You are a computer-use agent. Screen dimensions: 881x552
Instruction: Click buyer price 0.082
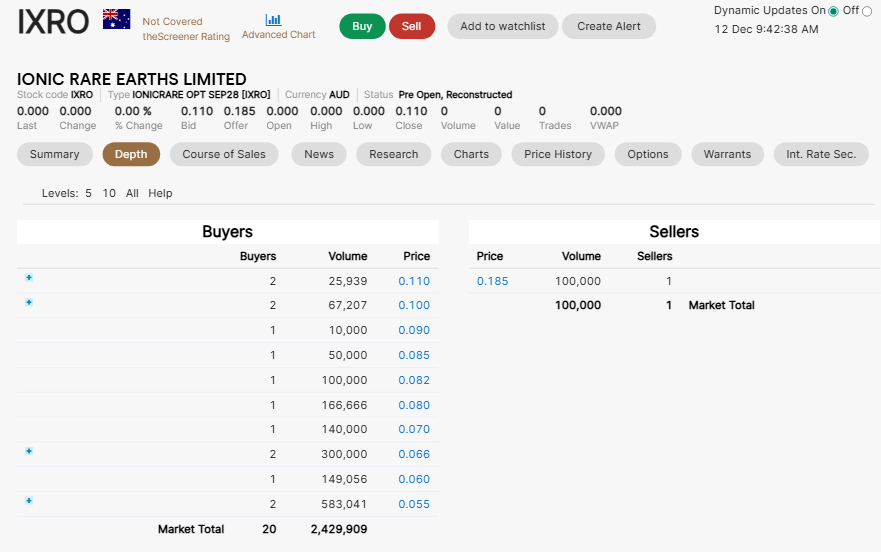(x=414, y=380)
